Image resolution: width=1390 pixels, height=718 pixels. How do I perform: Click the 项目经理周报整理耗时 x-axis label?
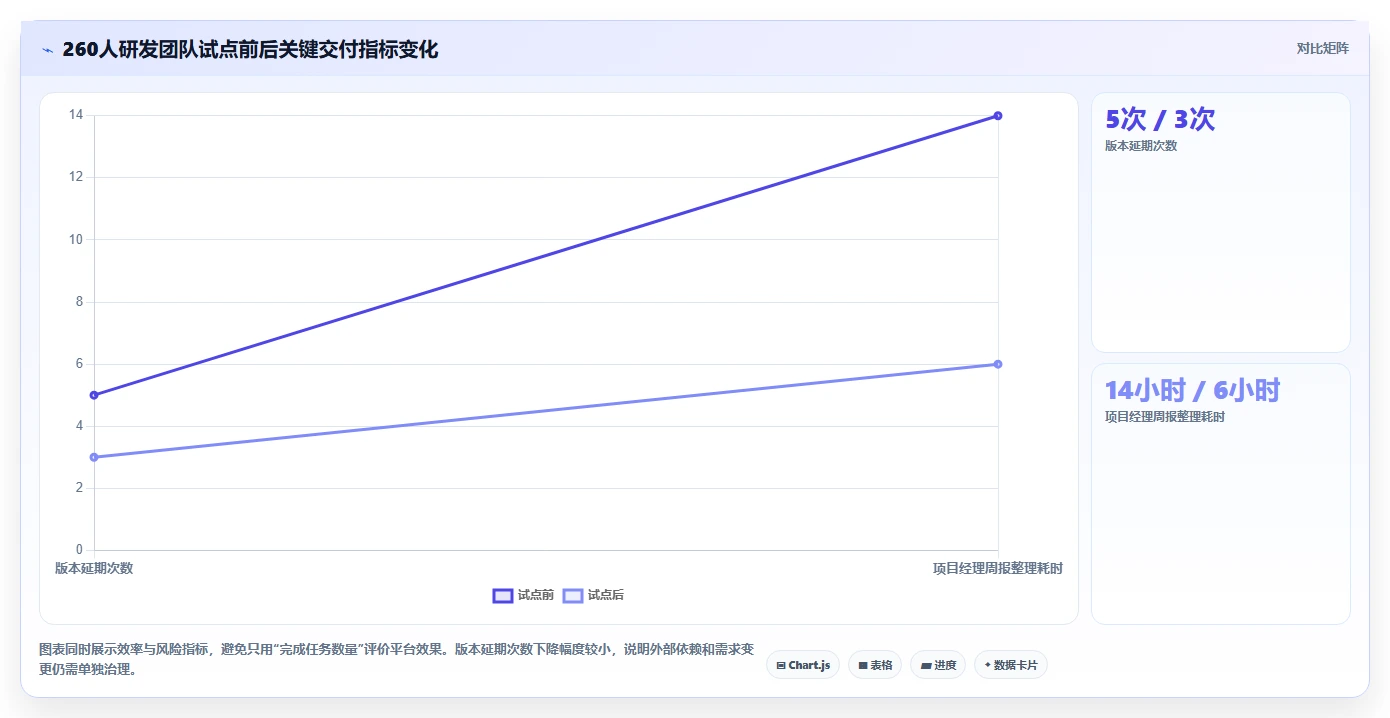[x=998, y=568]
